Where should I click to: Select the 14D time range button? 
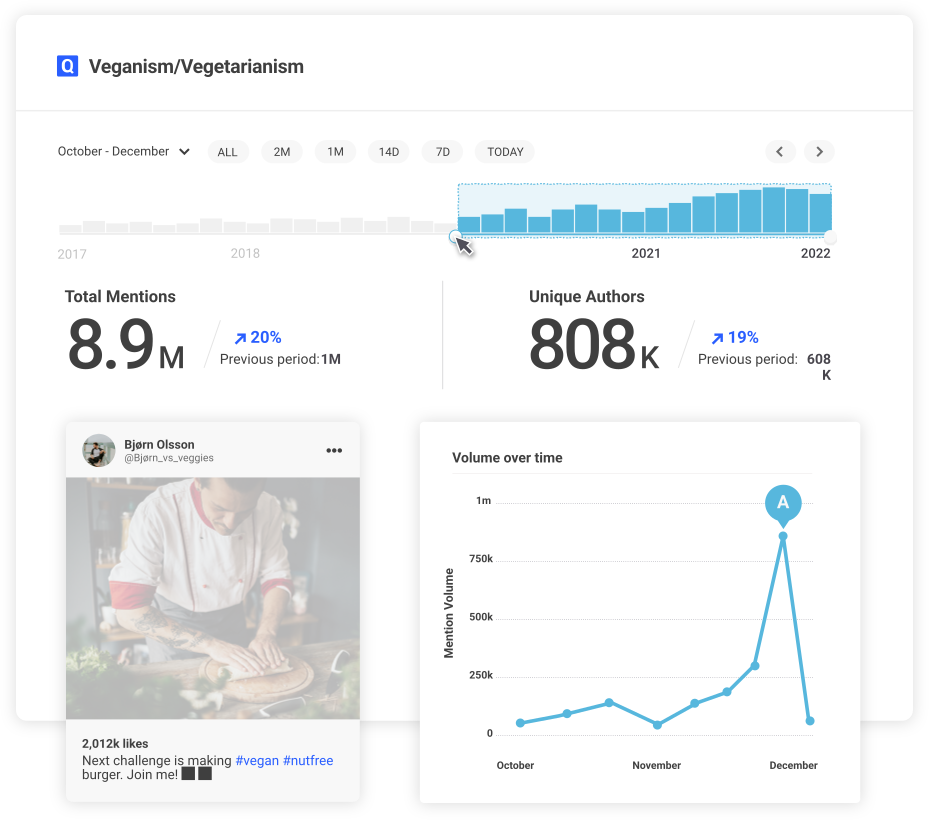pyautogui.click(x=389, y=152)
